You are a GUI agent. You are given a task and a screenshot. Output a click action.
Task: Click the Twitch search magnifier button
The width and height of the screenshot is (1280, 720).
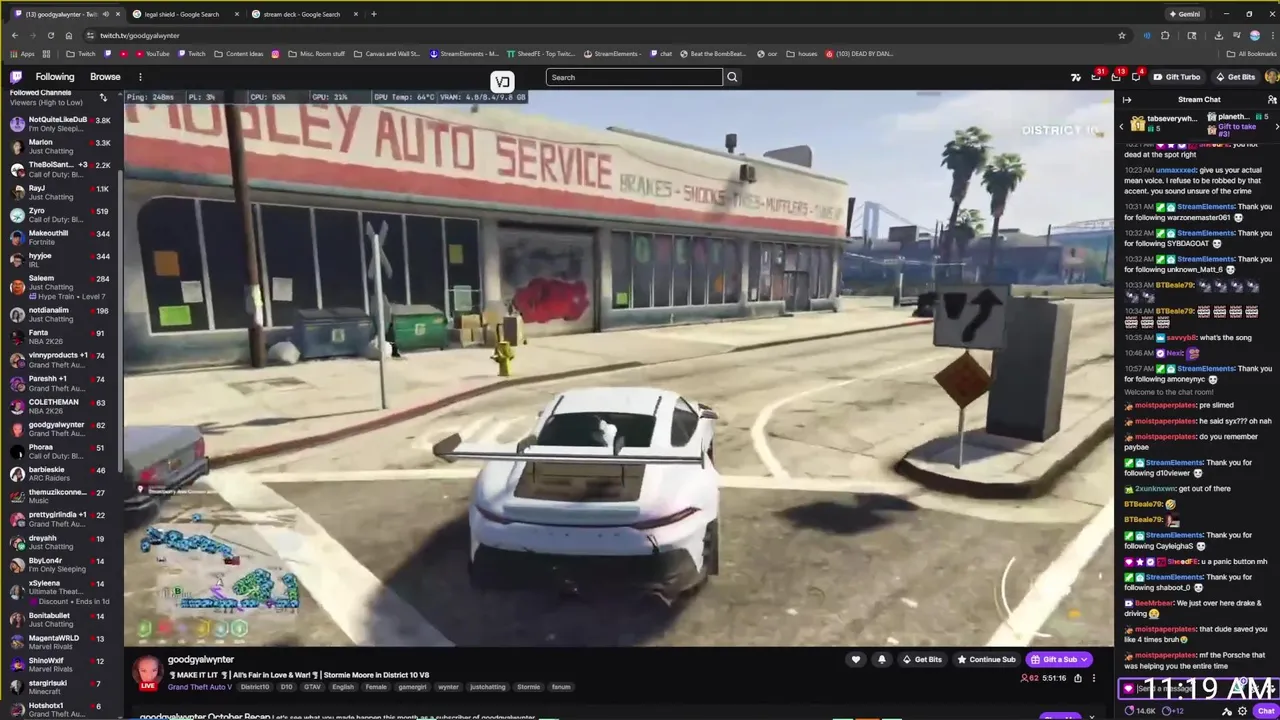click(x=732, y=77)
